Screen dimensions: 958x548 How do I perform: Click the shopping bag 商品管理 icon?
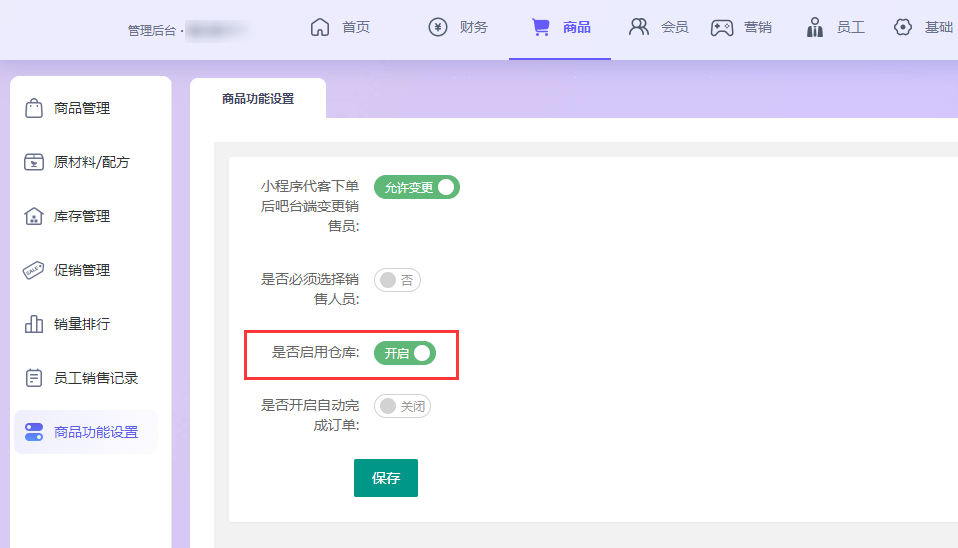point(34,108)
